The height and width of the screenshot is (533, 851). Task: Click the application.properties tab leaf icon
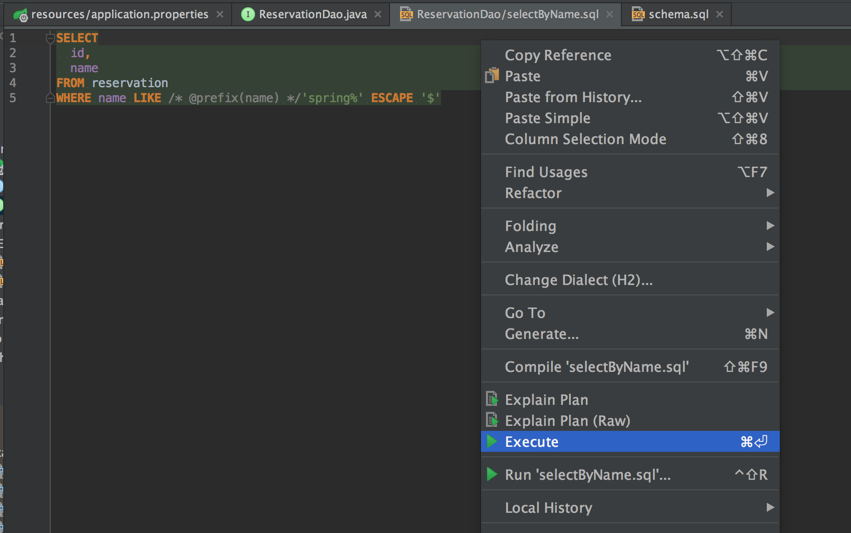coord(20,15)
